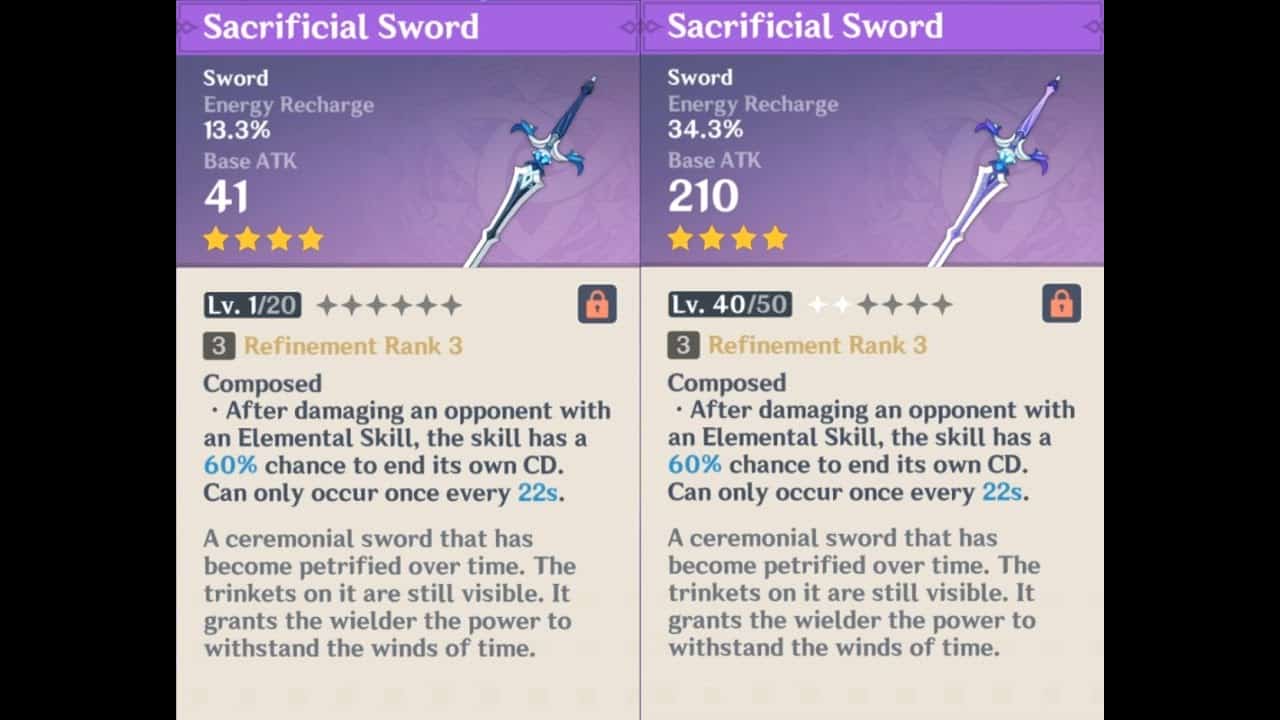Click the four gold rarity stars under 210
The image size is (1280, 720).
pyautogui.click(x=727, y=238)
